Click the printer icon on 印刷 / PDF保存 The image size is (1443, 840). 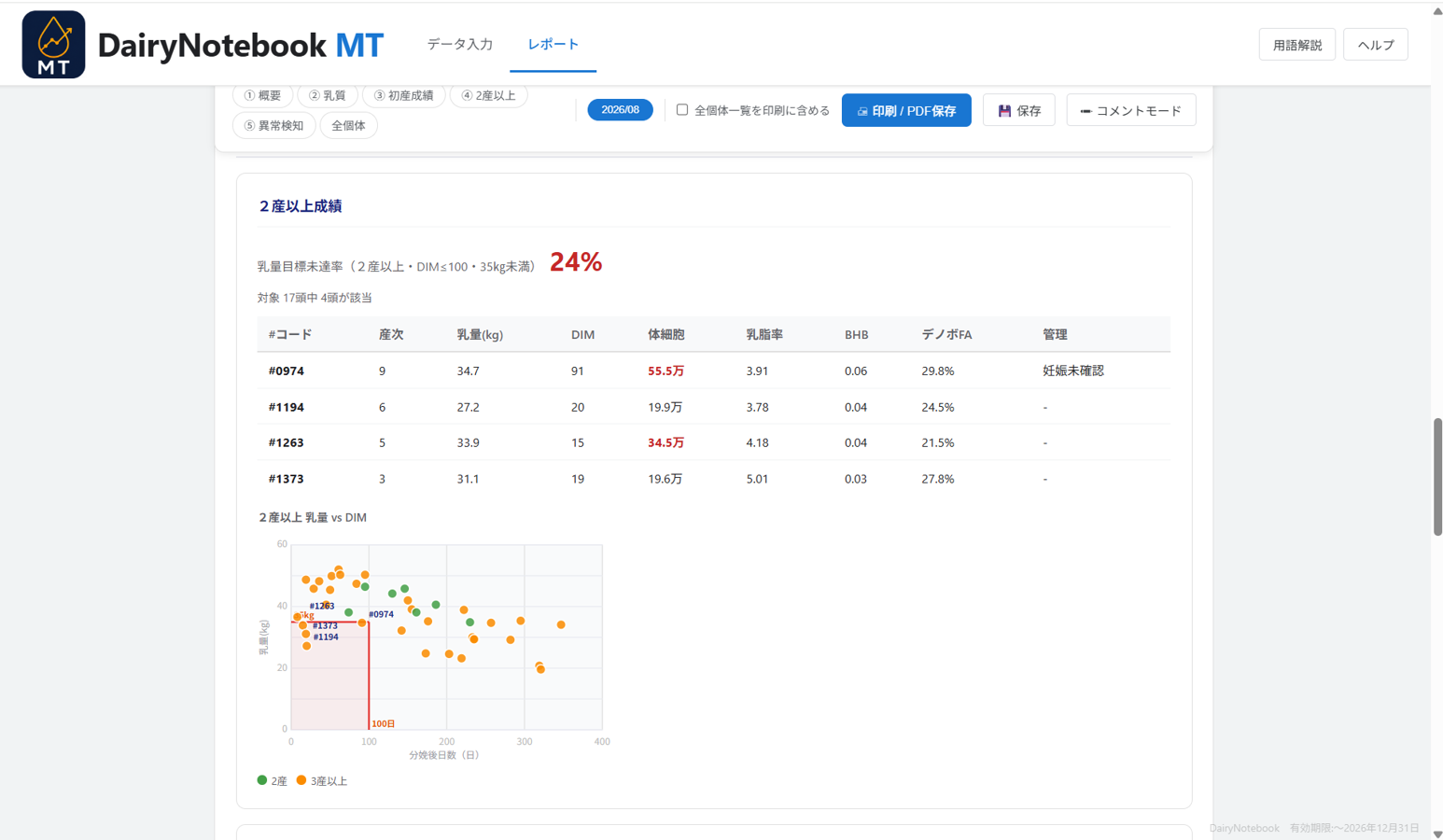862,111
